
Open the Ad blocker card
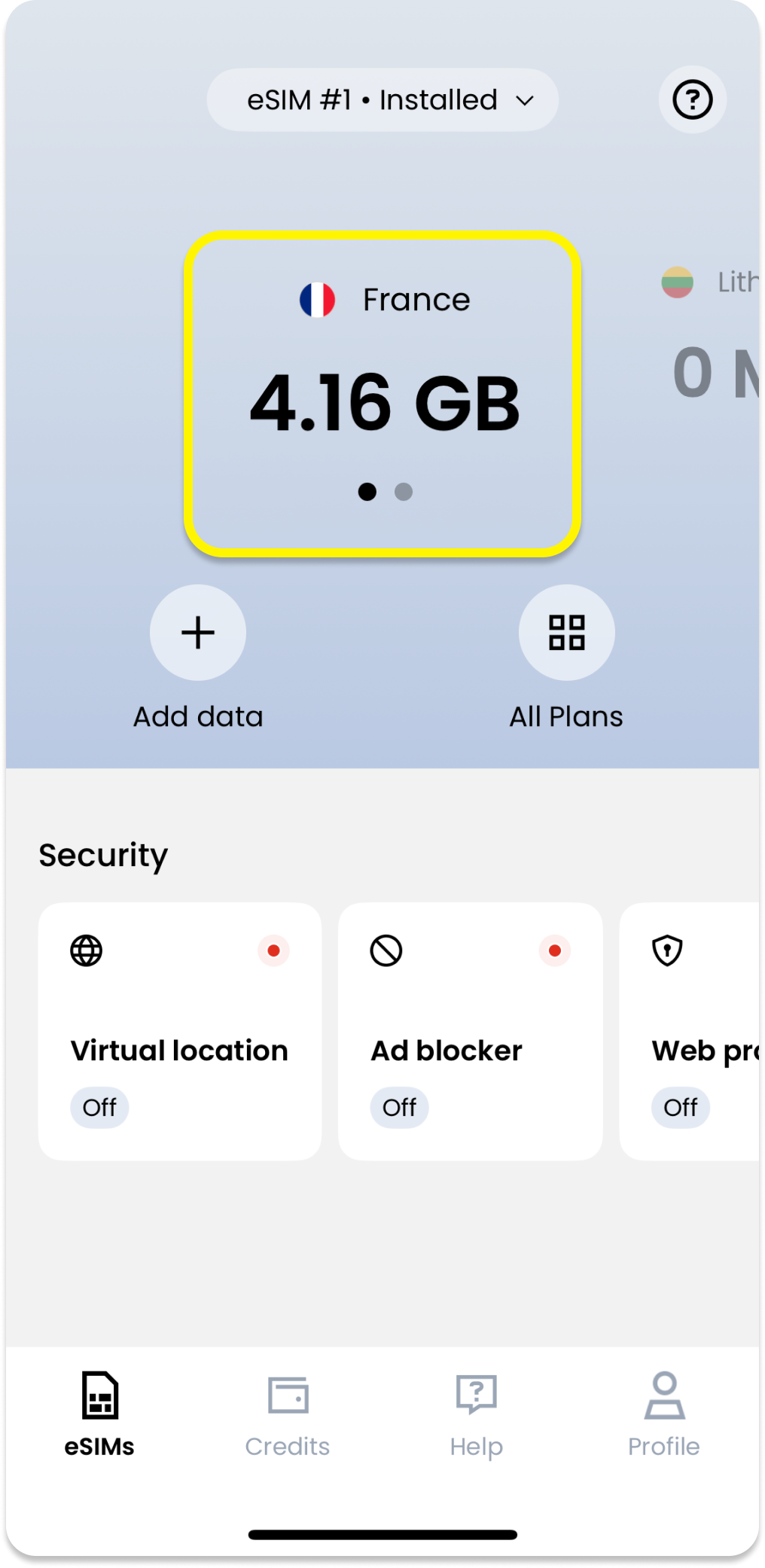(x=470, y=1032)
